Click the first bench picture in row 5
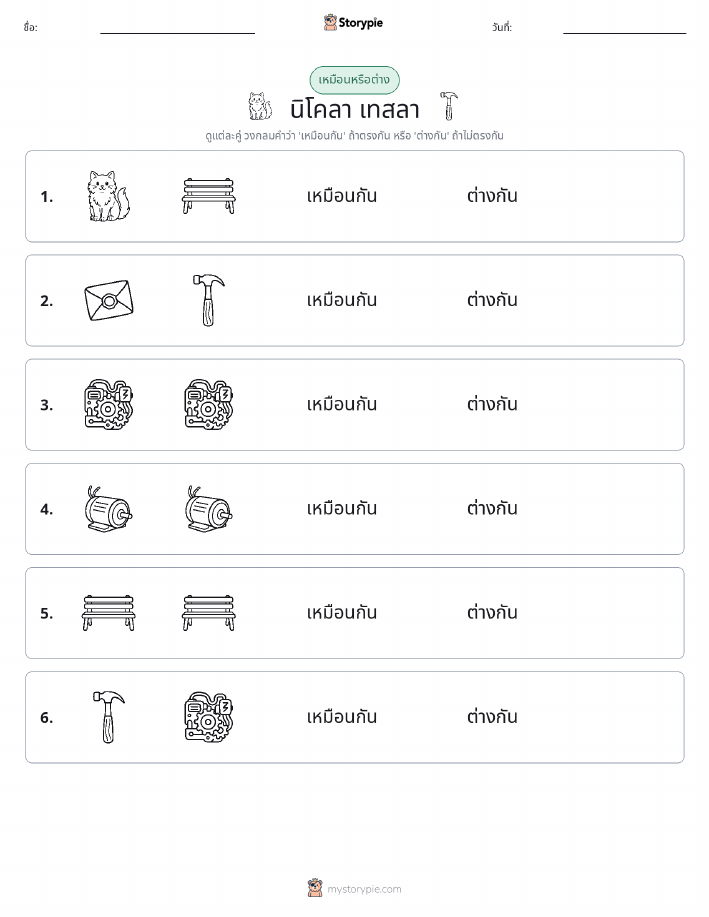Viewport: 709px width, 917px height. pyautogui.click(x=109, y=613)
